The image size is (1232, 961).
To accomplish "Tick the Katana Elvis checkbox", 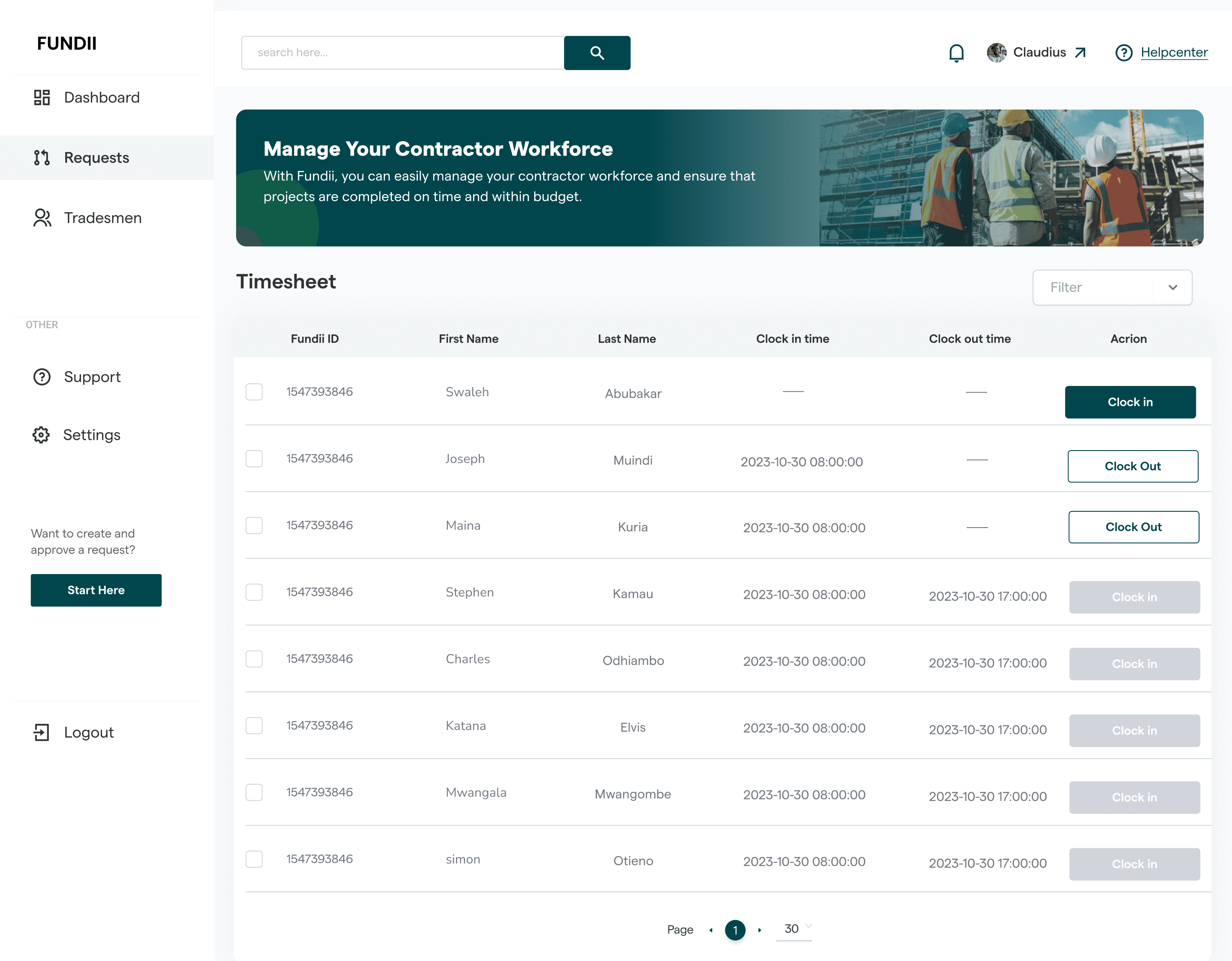I will (254, 726).
